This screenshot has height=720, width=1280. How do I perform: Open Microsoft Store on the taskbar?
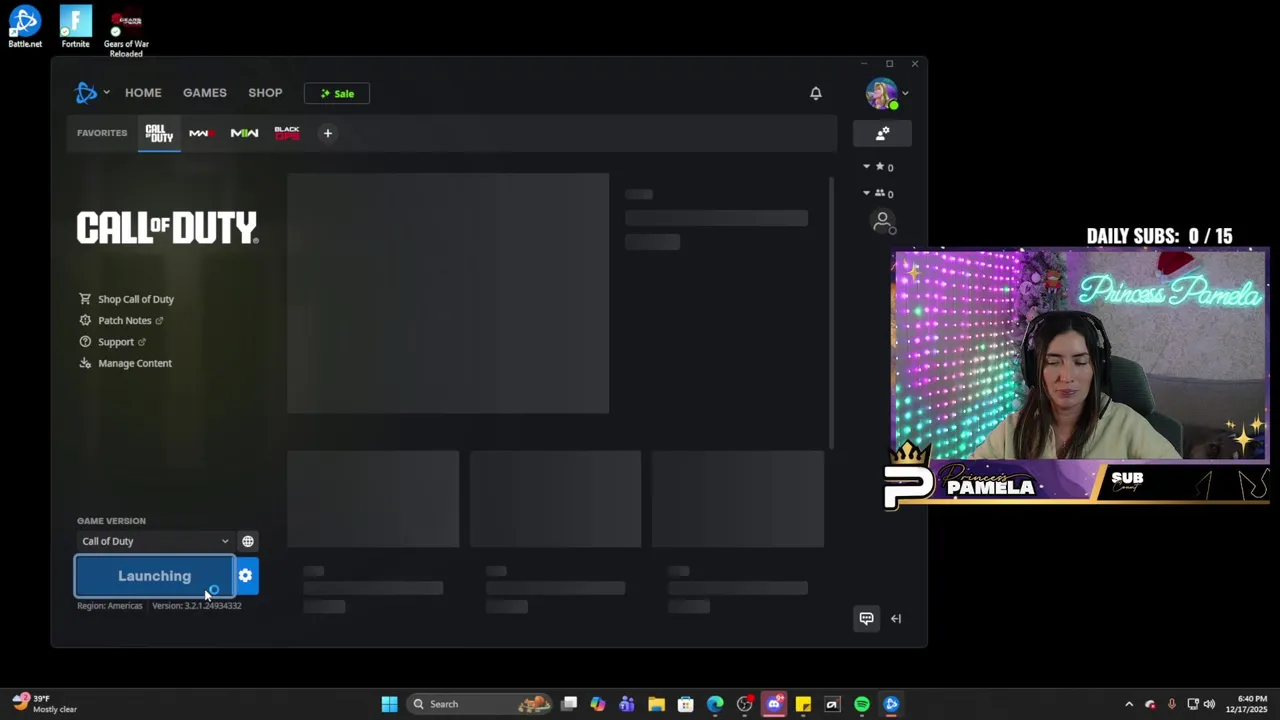pyautogui.click(x=685, y=704)
